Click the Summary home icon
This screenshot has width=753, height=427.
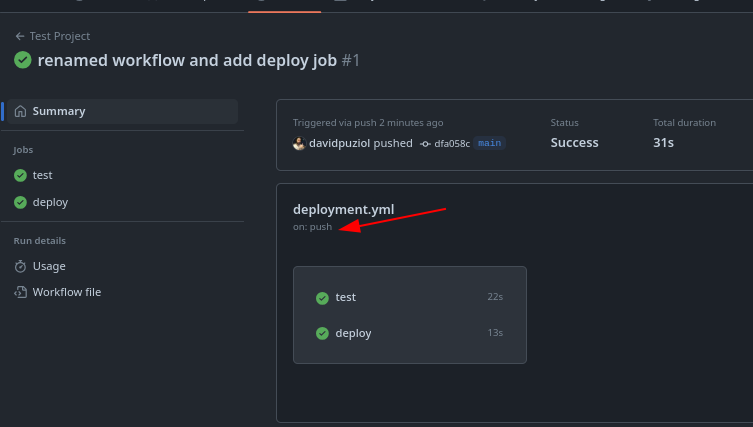(20, 111)
